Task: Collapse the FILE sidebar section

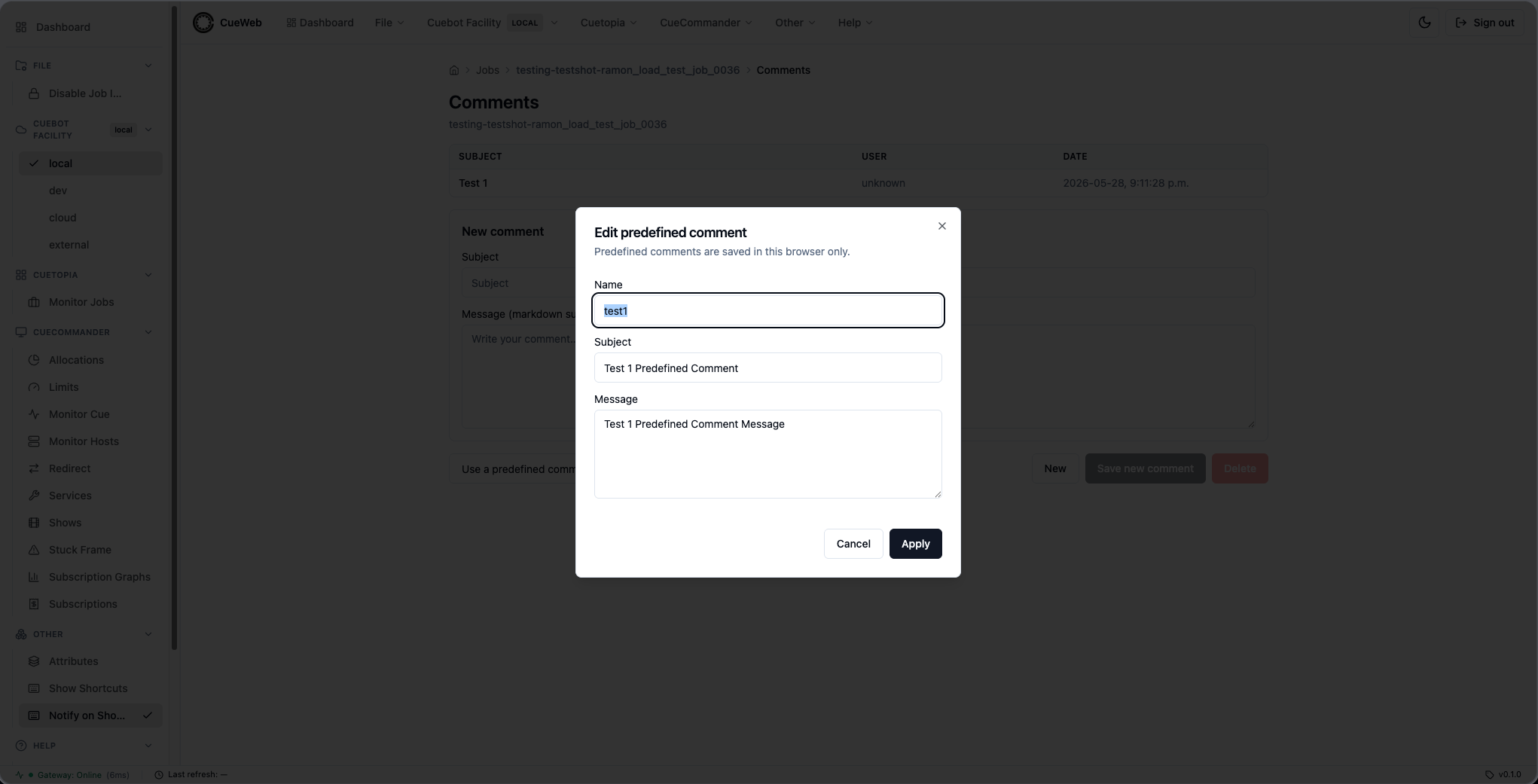Action: [x=148, y=66]
